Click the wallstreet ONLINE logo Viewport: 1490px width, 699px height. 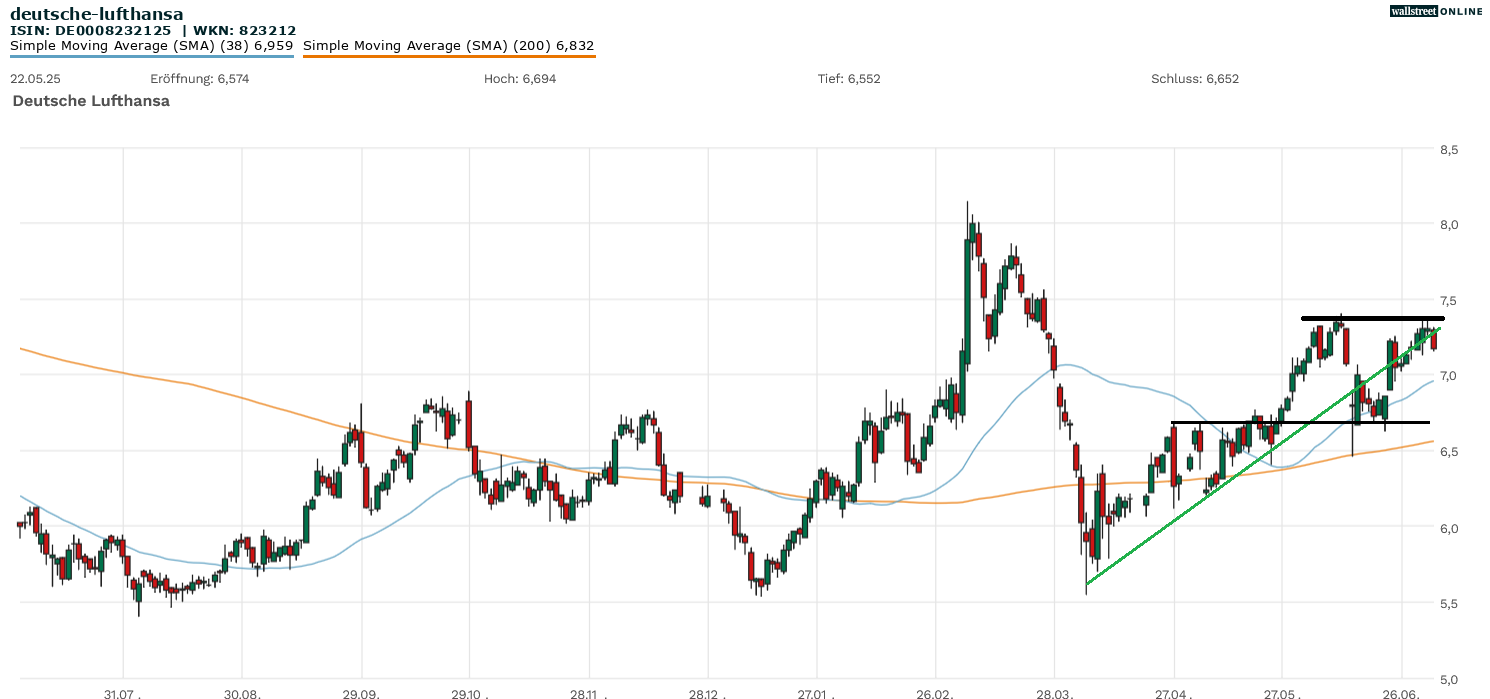tap(1436, 11)
